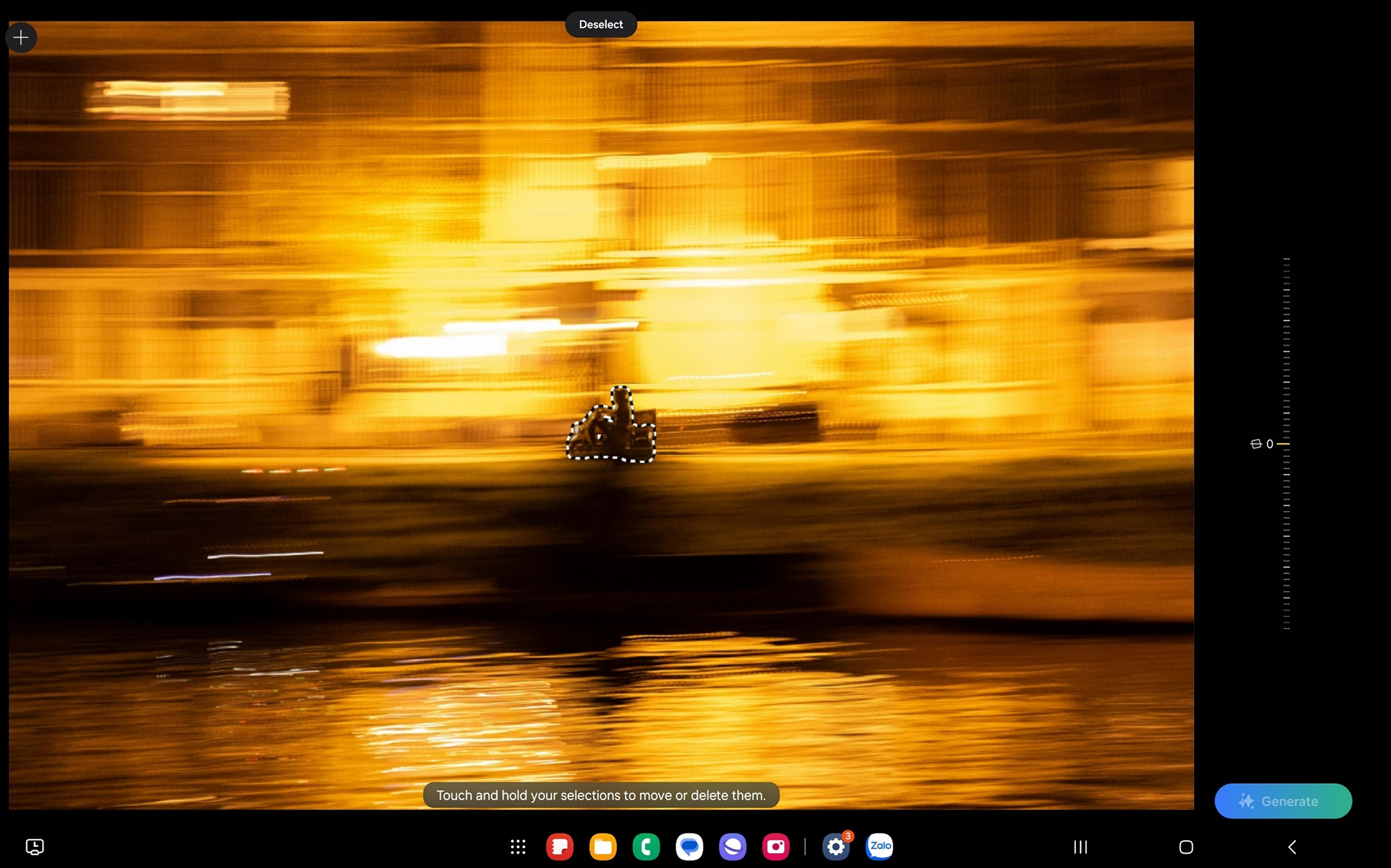Launch the green Phone app

tap(646, 846)
